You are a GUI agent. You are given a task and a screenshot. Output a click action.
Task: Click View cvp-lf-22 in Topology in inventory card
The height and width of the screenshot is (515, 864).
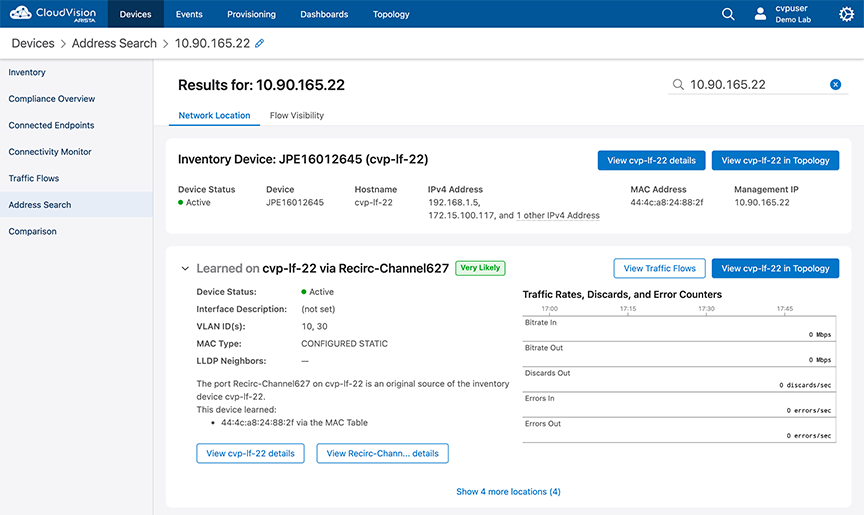[775, 160]
